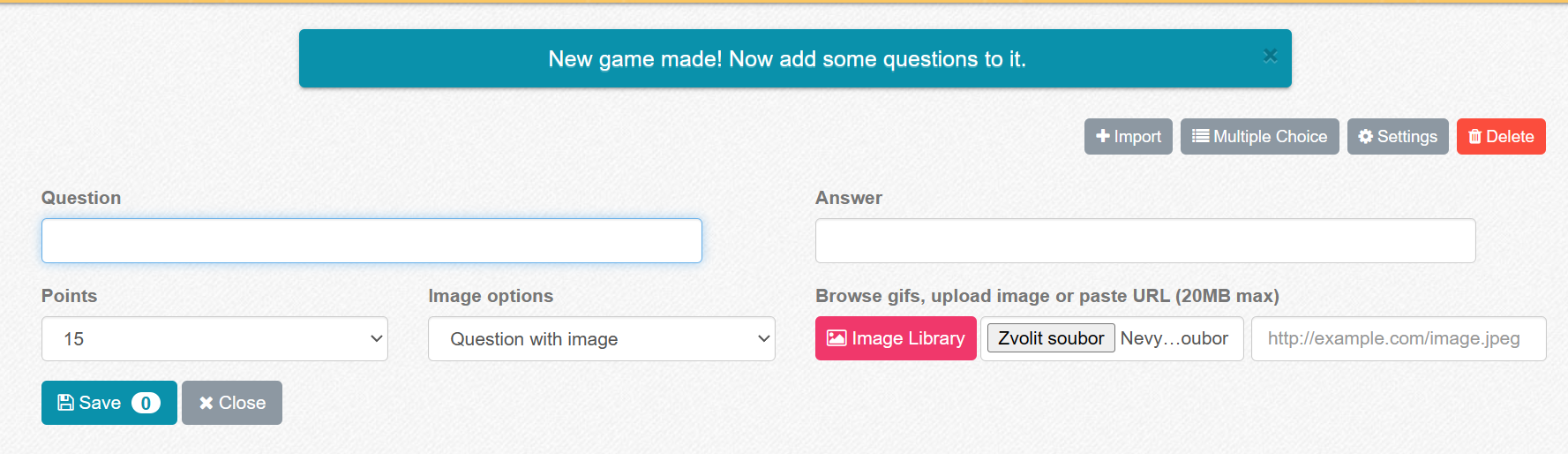Click the 'Question' field label
The width and height of the screenshot is (1568, 454).
[x=81, y=198]
